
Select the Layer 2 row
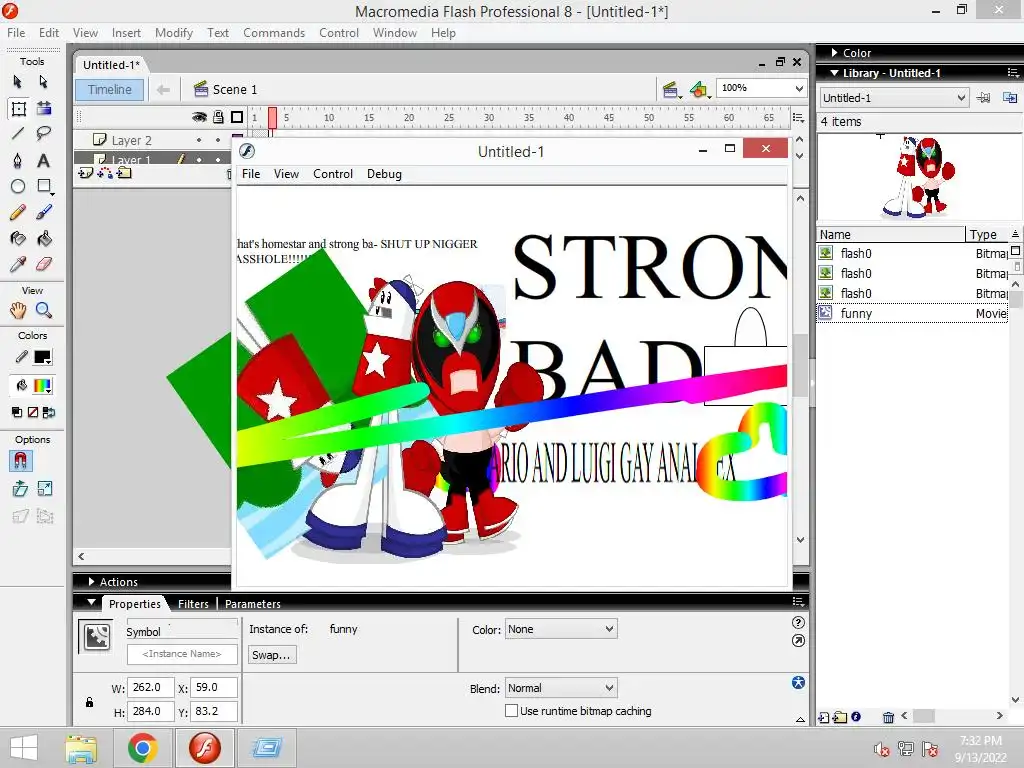[x=152, y=140]
